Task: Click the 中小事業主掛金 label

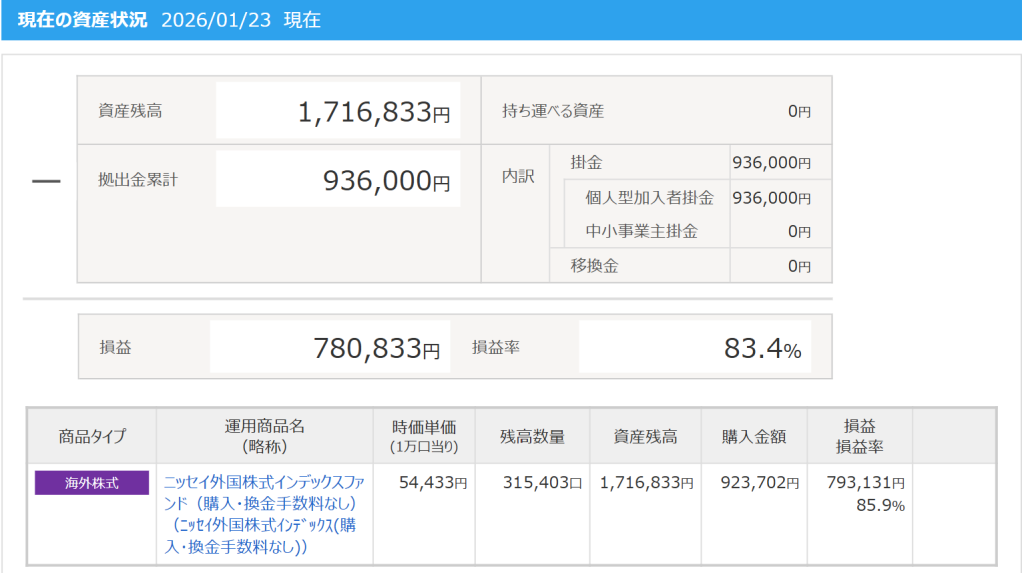Action: click(641, 231)
